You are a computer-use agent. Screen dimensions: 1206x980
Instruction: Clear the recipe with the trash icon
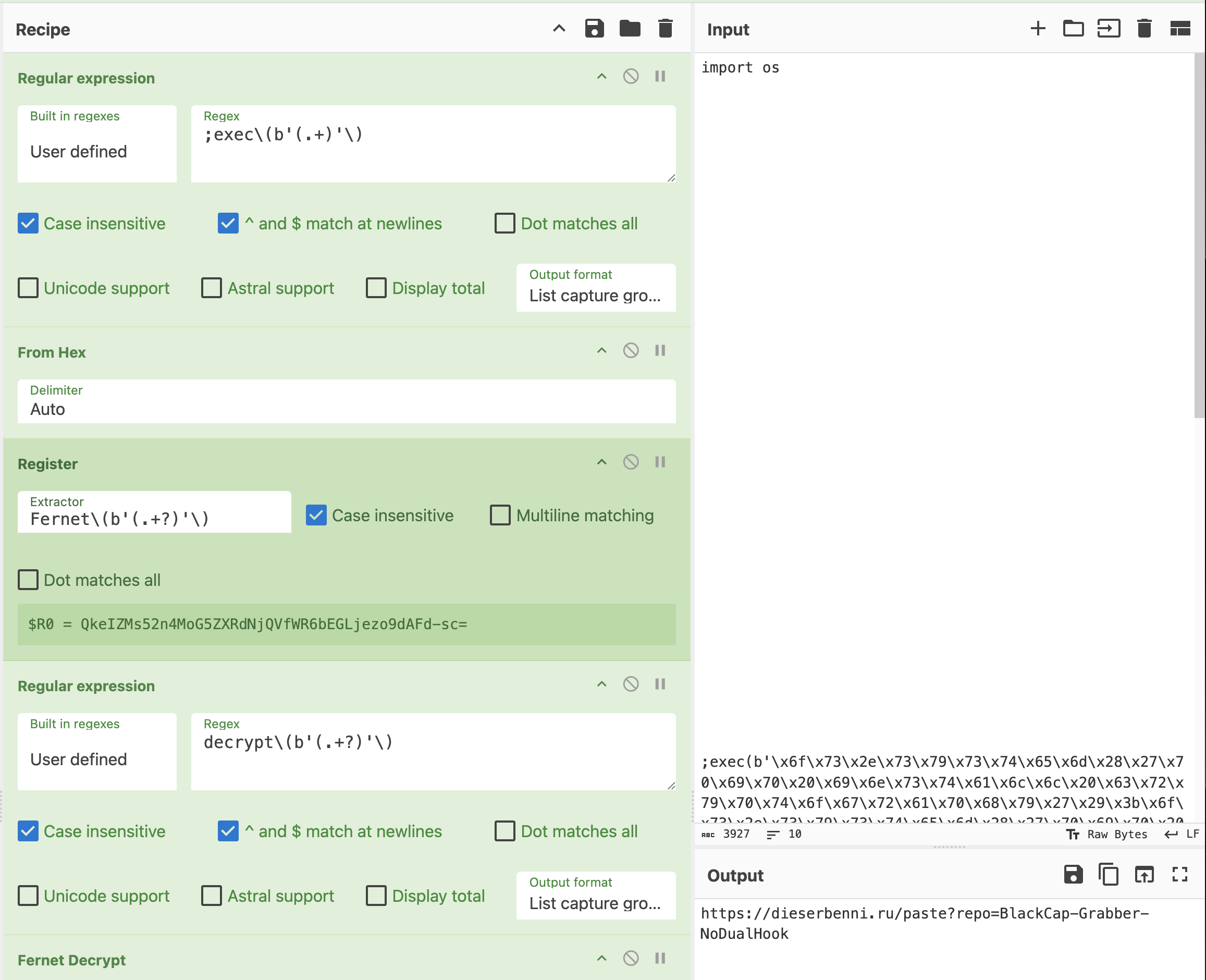click(666, 28)
